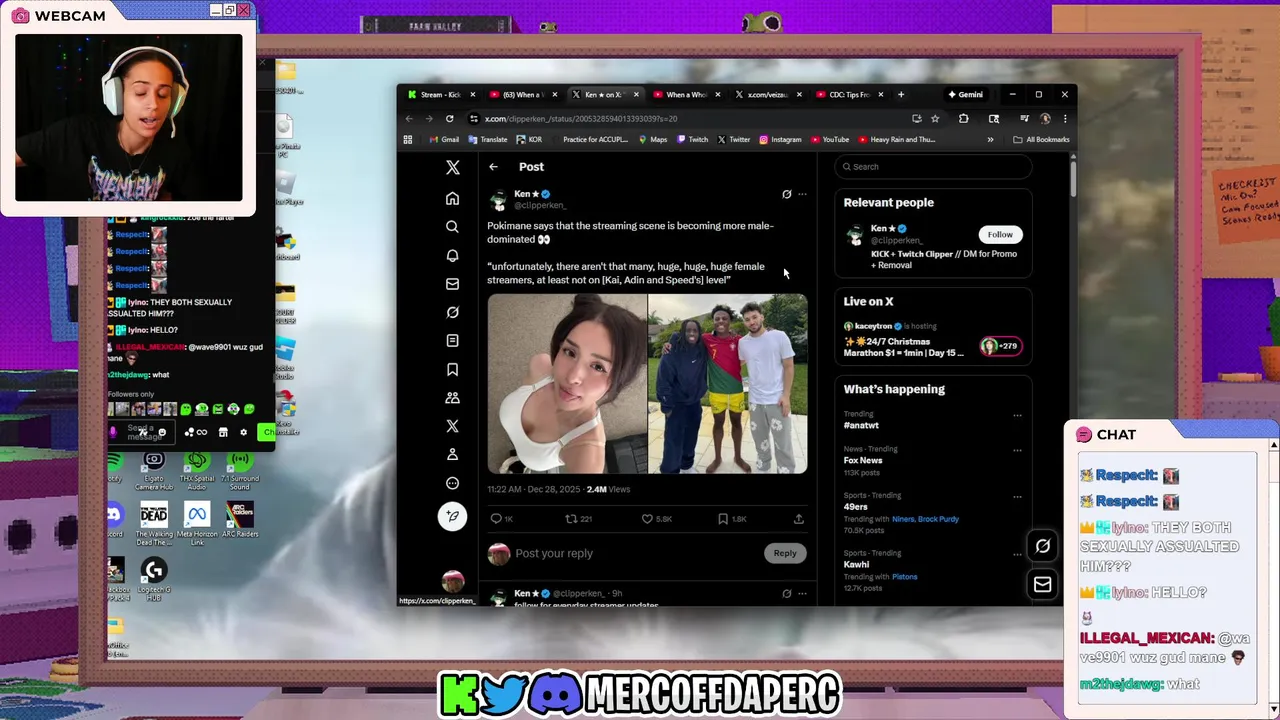Open three-dot menu for 49ers trend
Screen dimensions: 1280x720
pos(1017,496)
